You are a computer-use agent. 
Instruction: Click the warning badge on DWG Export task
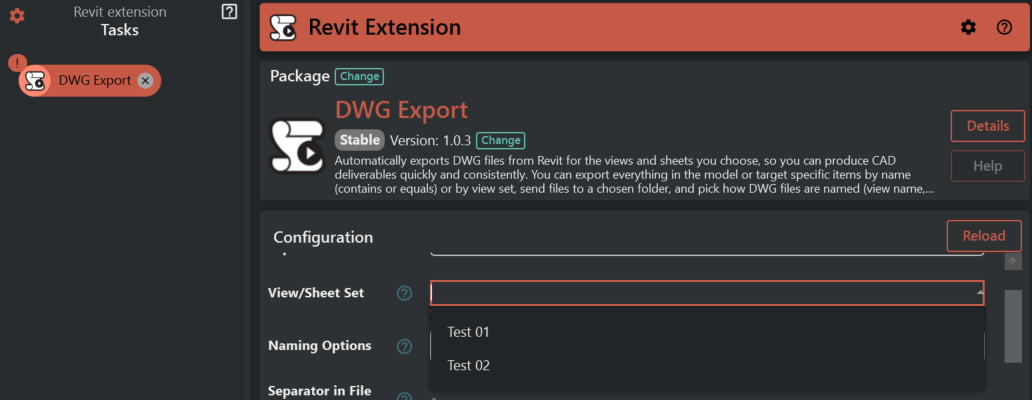click(17, 63)
